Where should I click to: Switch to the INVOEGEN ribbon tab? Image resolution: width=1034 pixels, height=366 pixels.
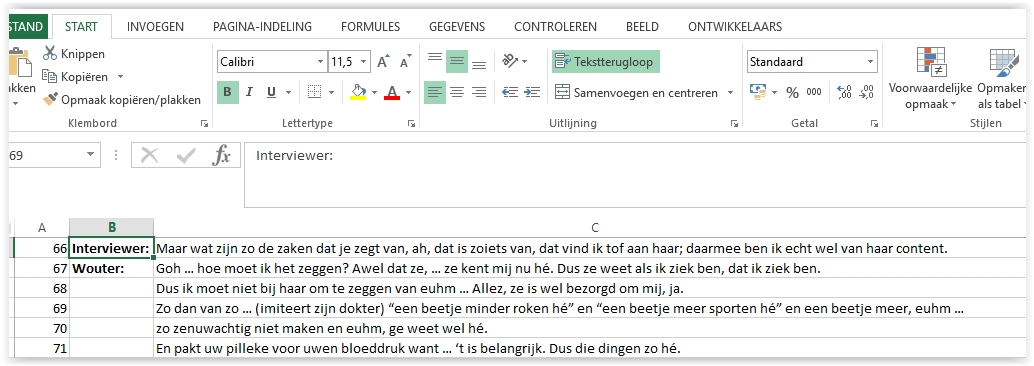click(155, 27)
